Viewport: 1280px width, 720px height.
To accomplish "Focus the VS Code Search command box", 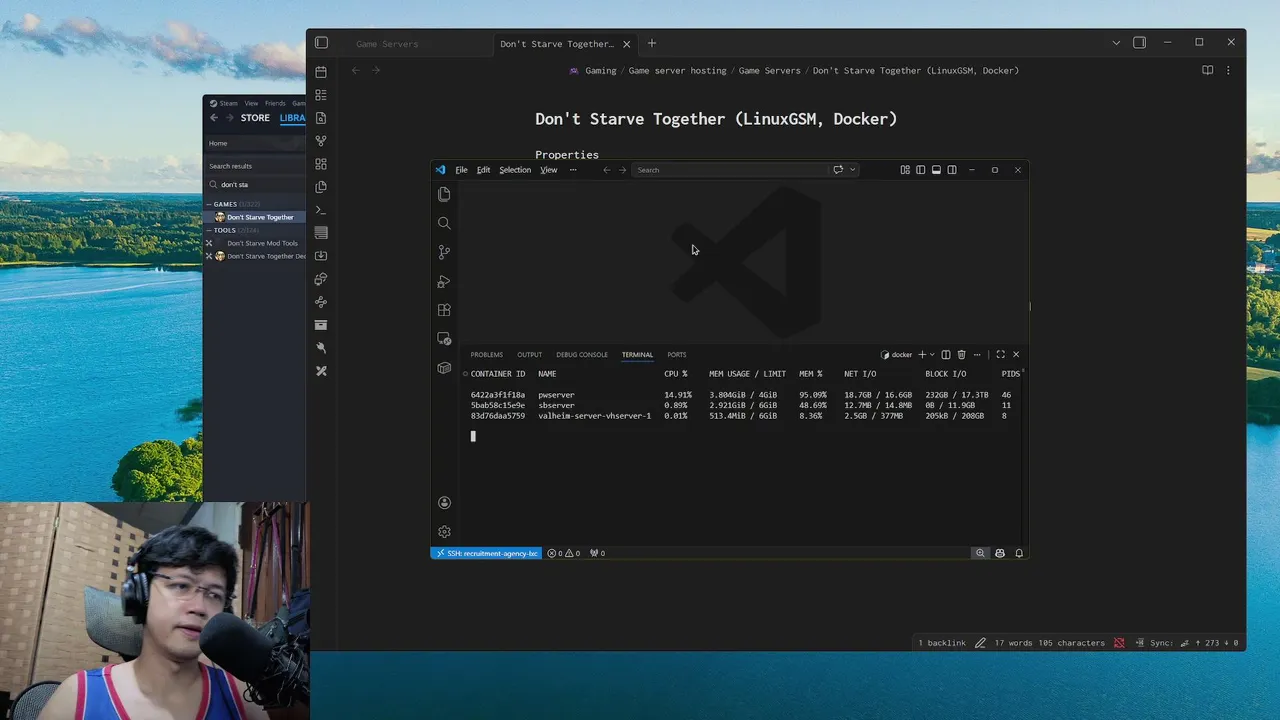I will click(x=730, y=170).
